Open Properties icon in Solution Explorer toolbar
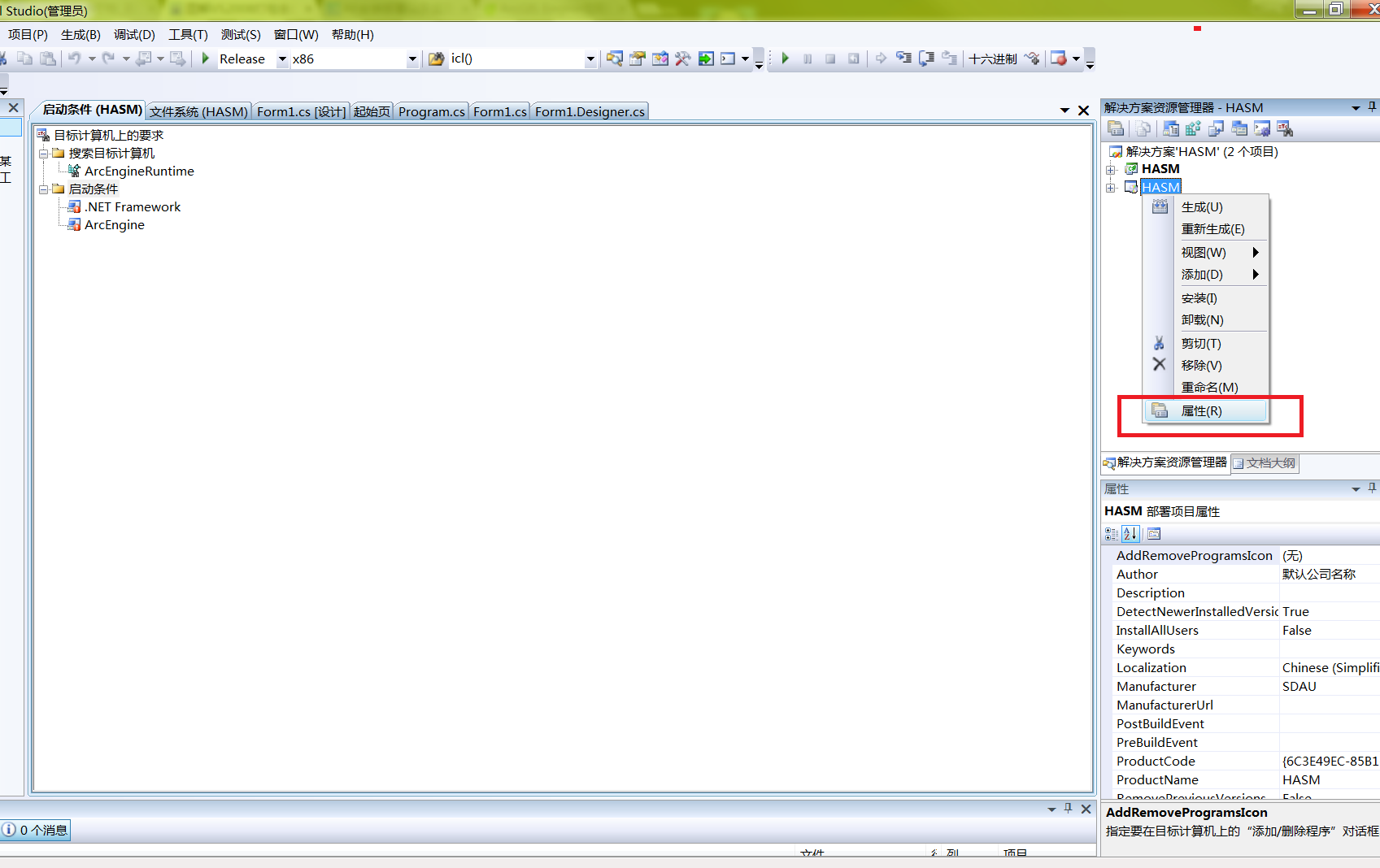 (x=1116, y=128)
